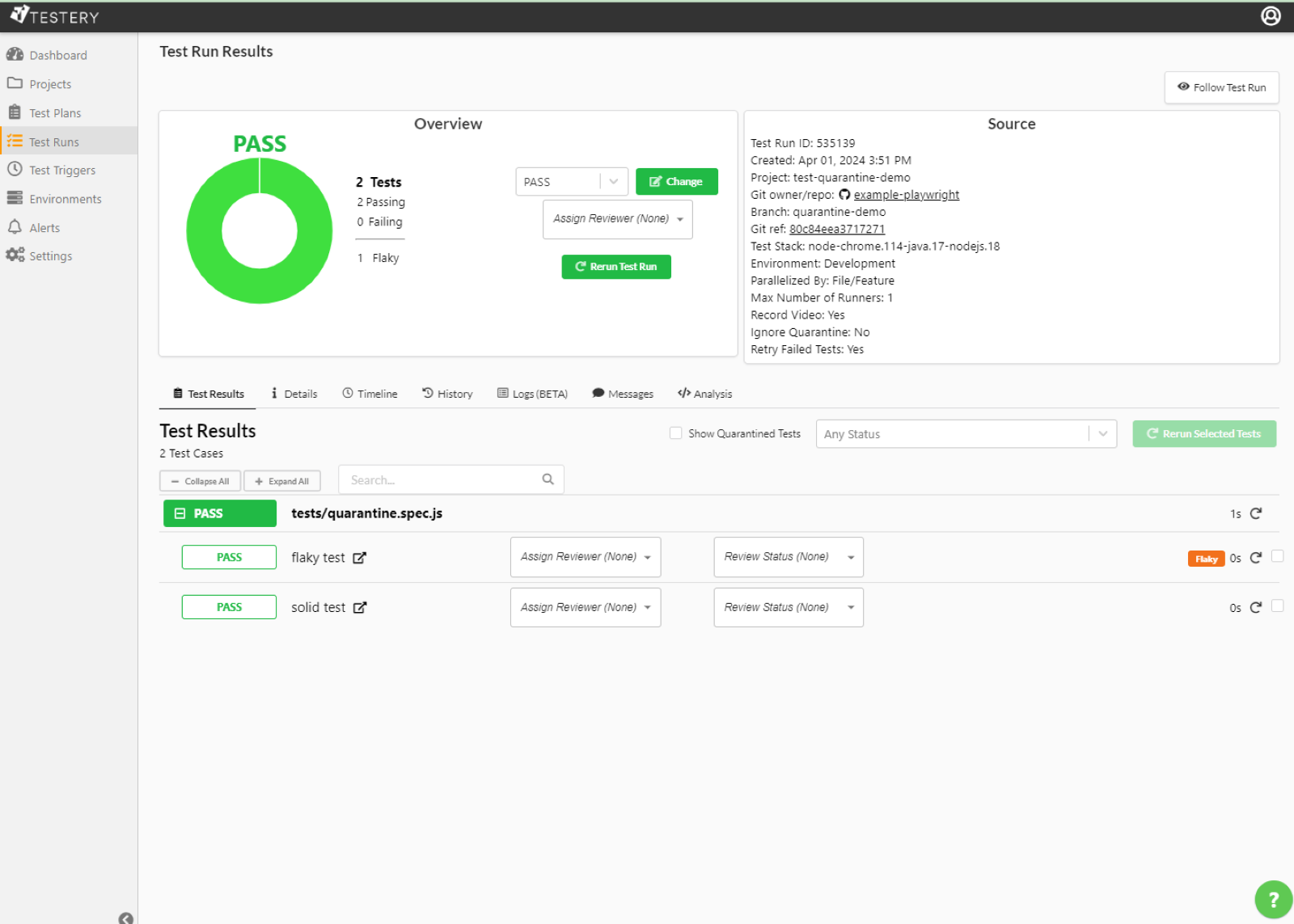Open the example-playwright repo link
Image resolution: width=1294 pixels, height=924 pixels.
tap(907, 195)
